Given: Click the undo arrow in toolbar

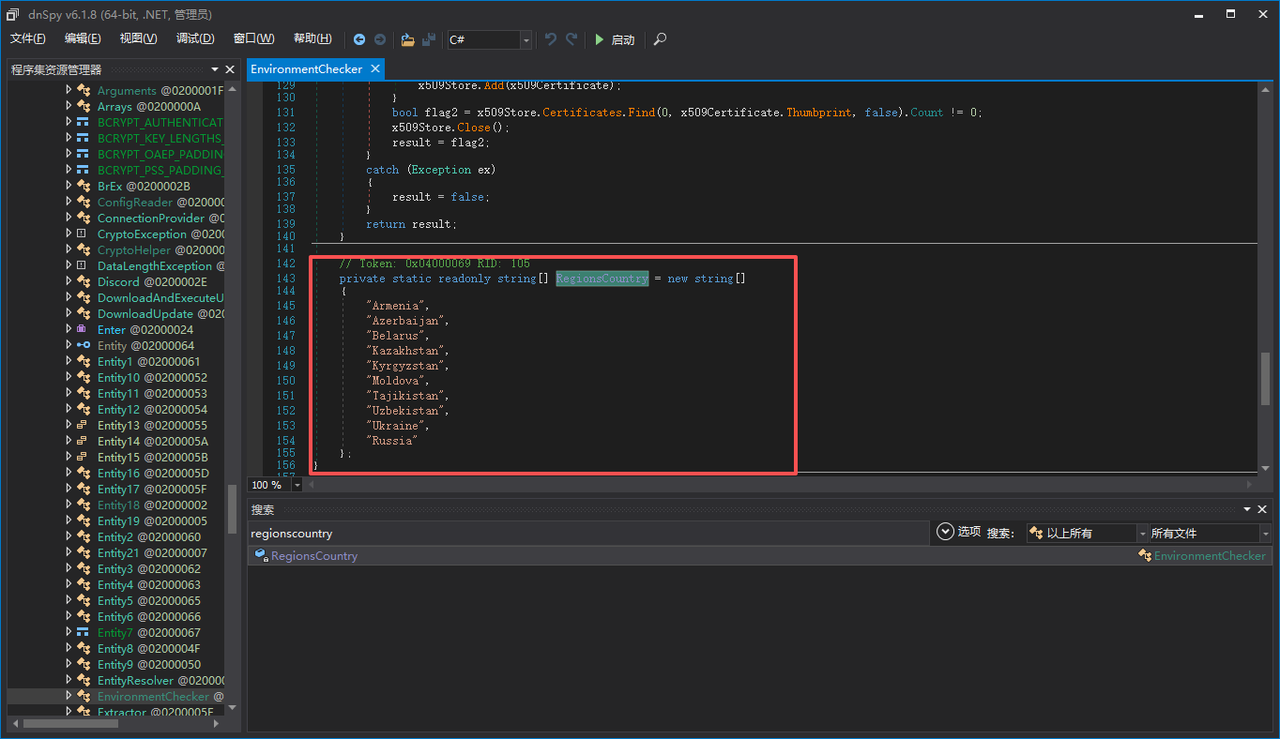Looking at the screenshot, I should point(550,40).
